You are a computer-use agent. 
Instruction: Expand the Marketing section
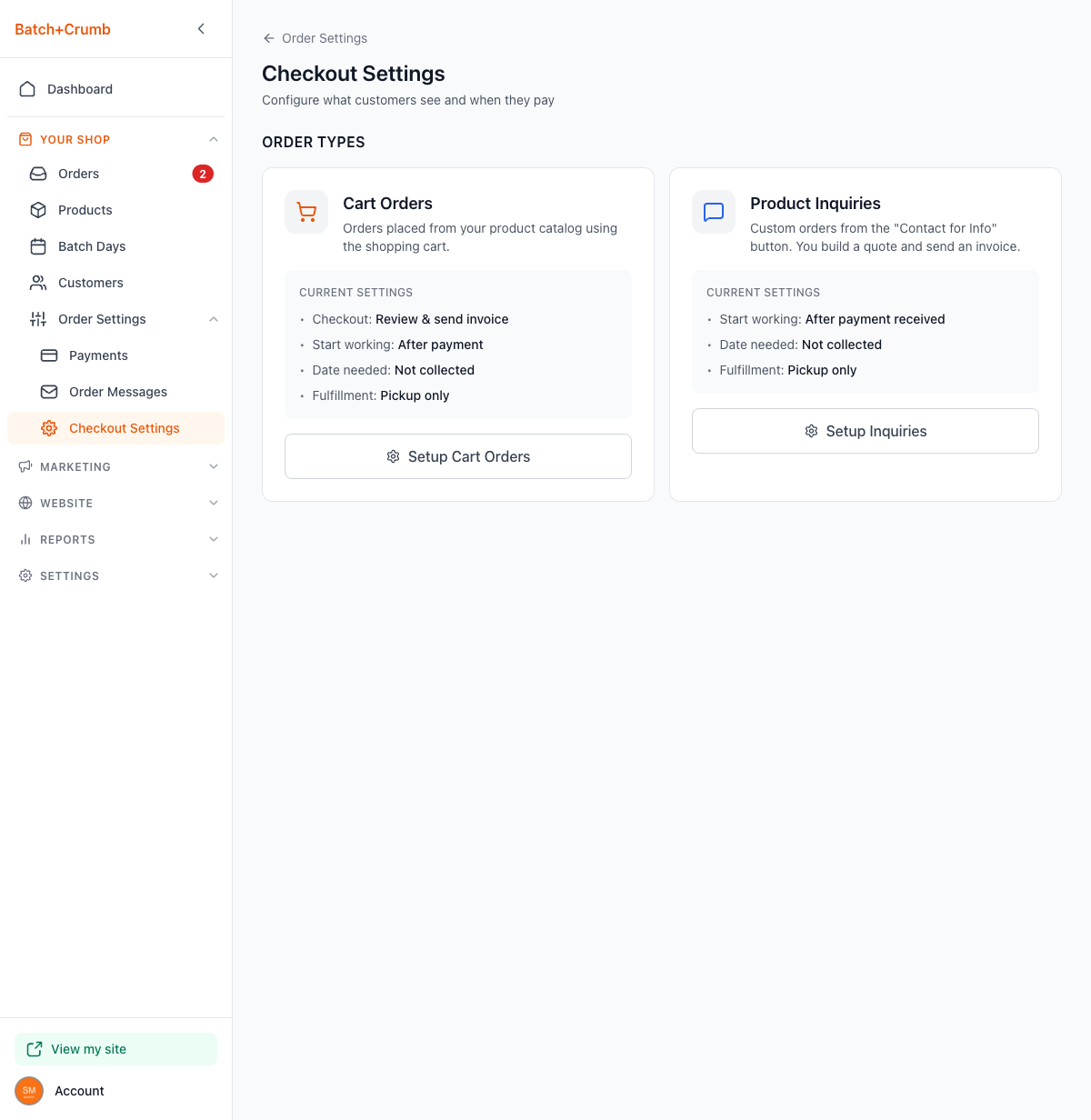(x=214, y=466)
